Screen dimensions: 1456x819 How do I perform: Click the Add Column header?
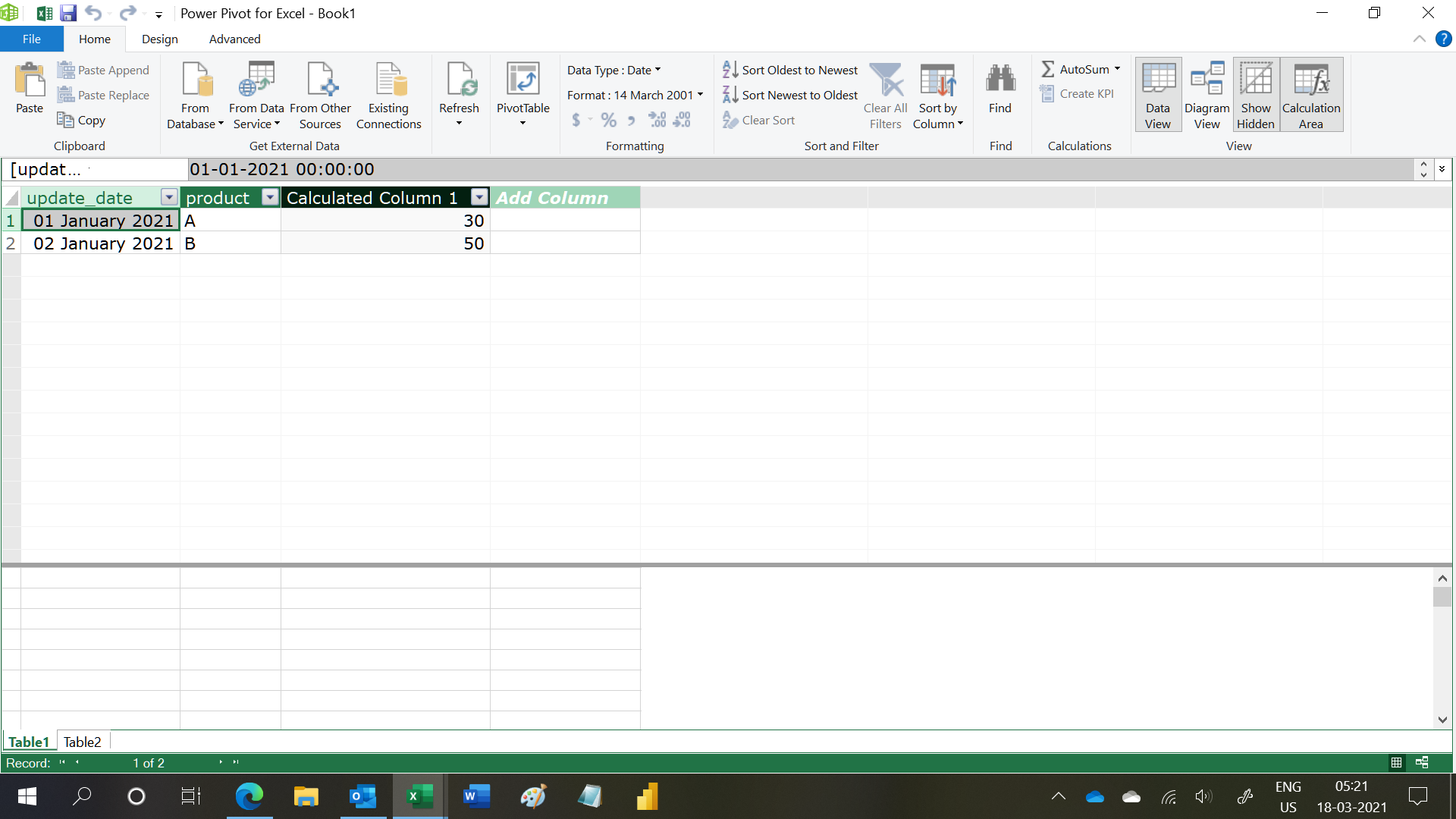(564, 197)
